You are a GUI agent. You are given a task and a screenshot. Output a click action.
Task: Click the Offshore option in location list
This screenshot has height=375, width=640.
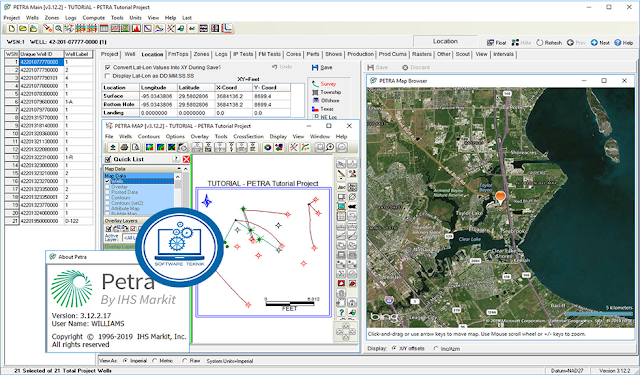click(326, 100)
